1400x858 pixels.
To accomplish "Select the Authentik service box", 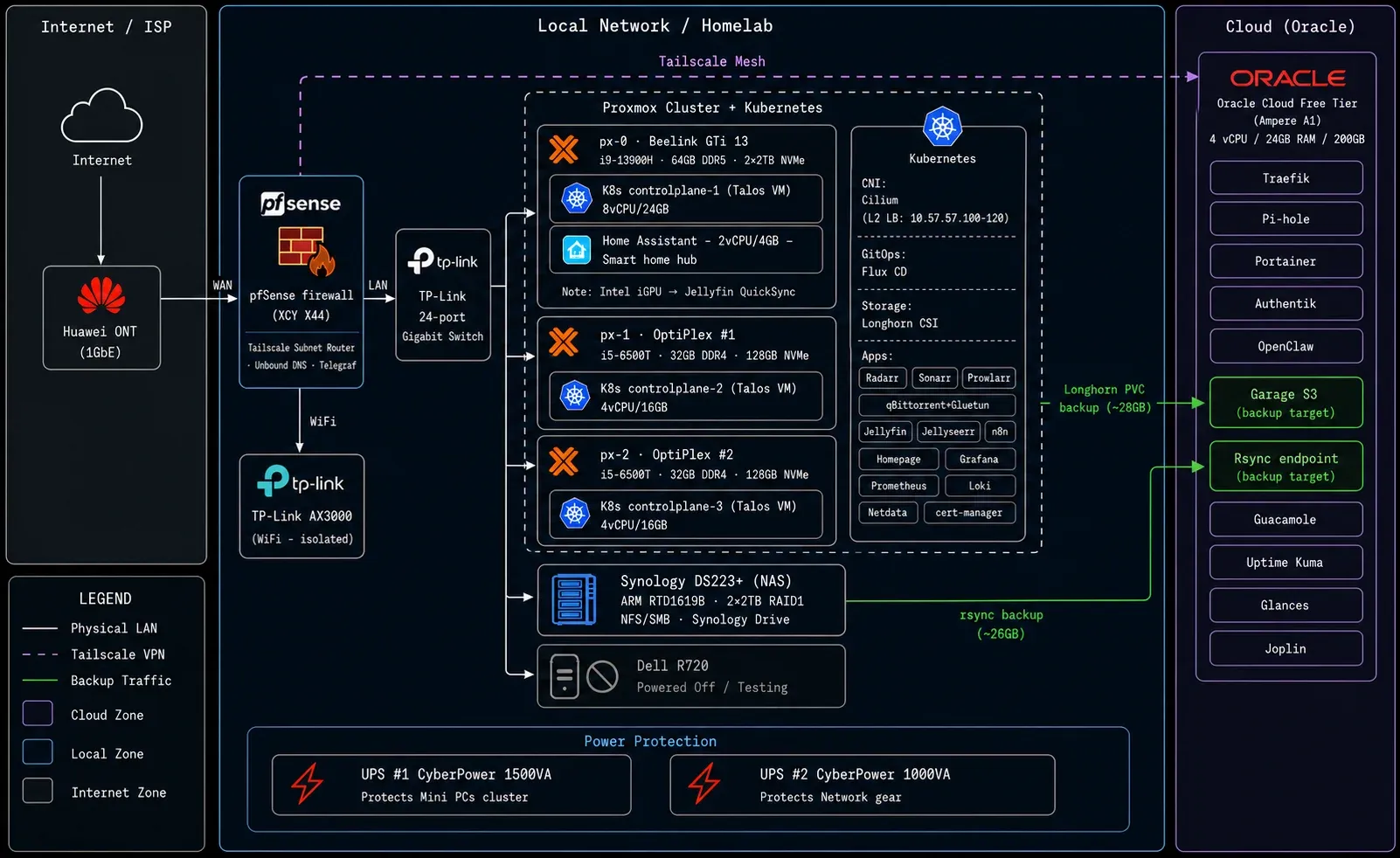I will pos(1286,303).
